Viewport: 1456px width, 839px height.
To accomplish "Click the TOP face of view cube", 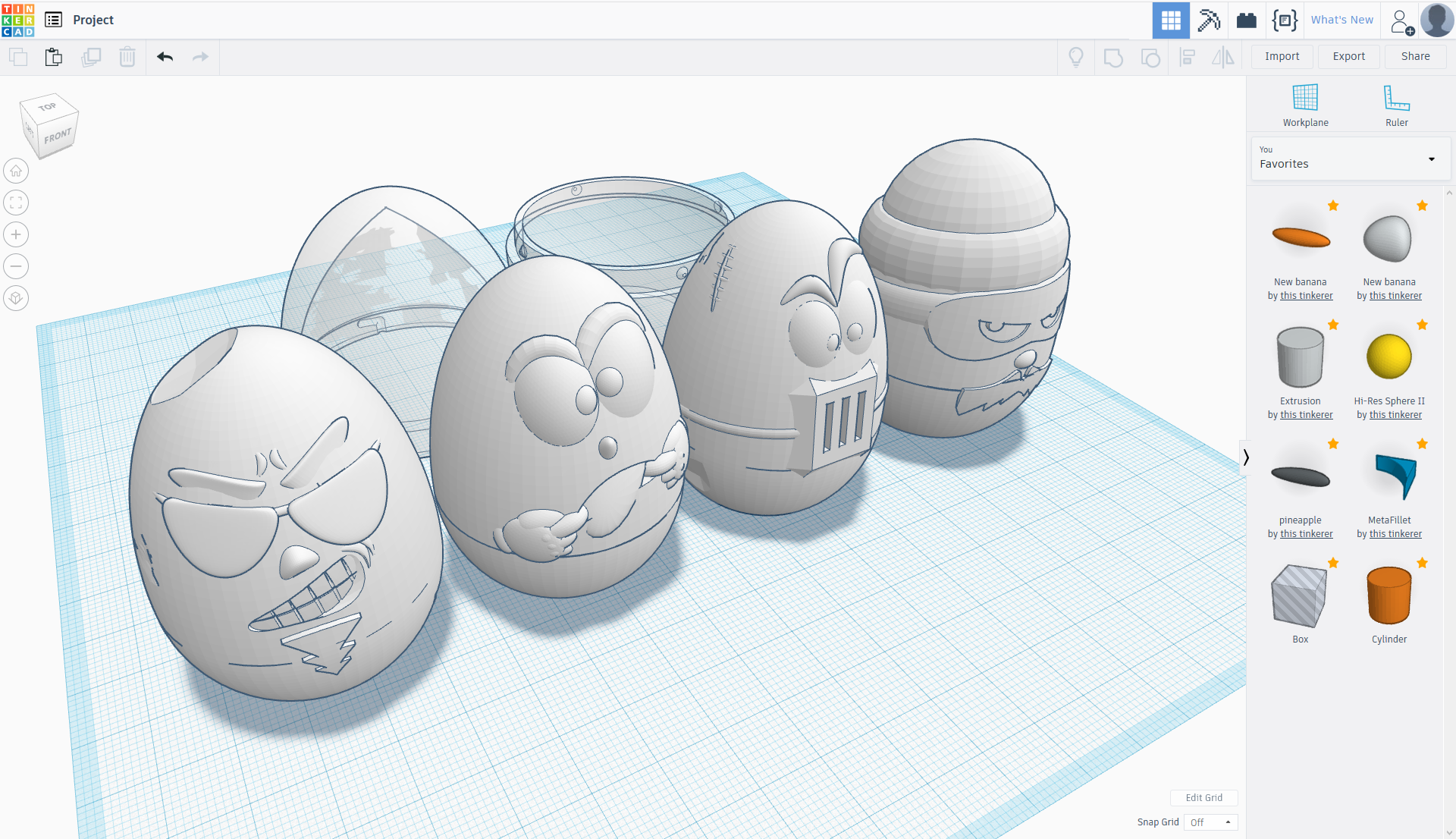I will 48,106.
